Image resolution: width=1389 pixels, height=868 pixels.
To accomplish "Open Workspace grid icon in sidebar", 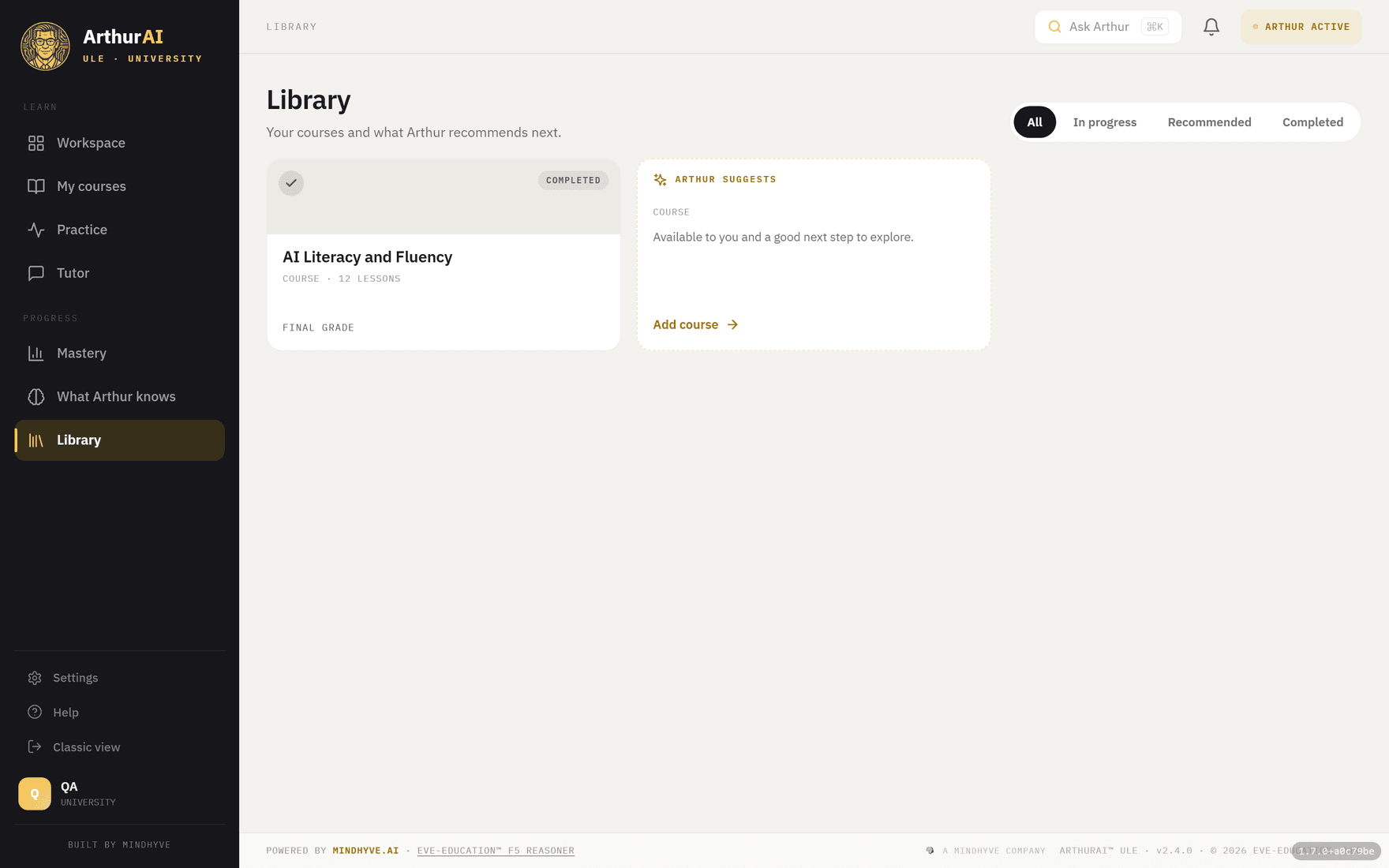I will coord(36,143).
